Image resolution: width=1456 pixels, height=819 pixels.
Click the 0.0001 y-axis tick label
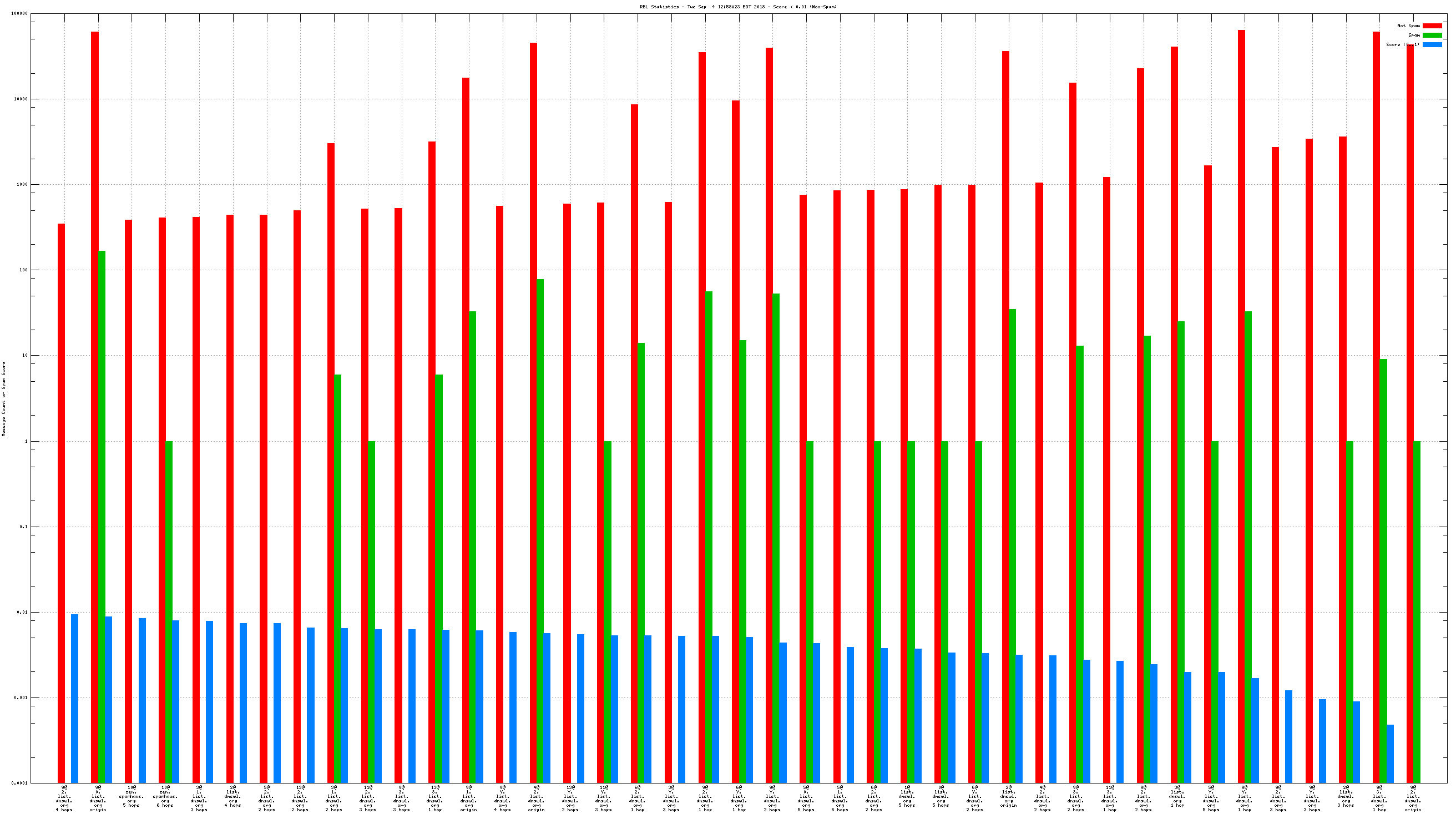pos(19,783)
